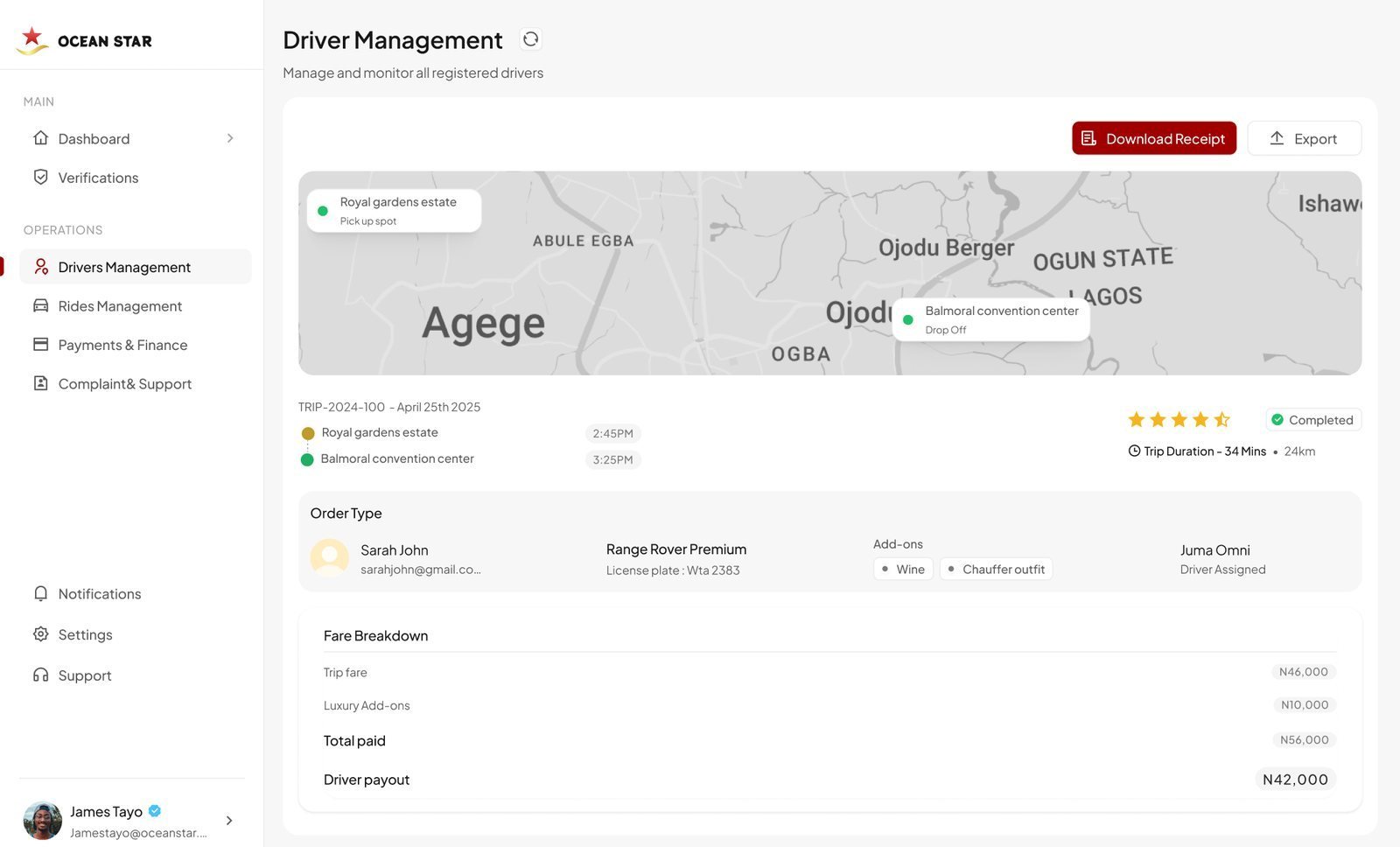Viewport: 1400px width, 847px height.
Task: Expand the Dashboard chevron
Action: [230, 138]
